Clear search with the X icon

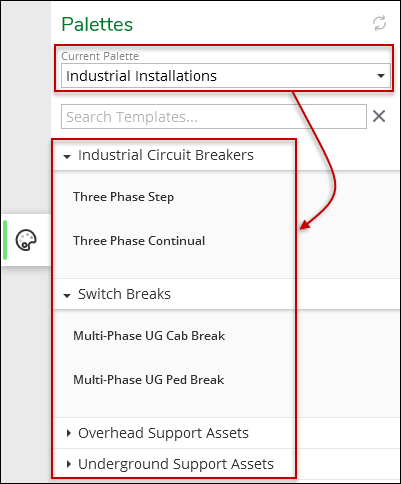click(x=379, y=116)
